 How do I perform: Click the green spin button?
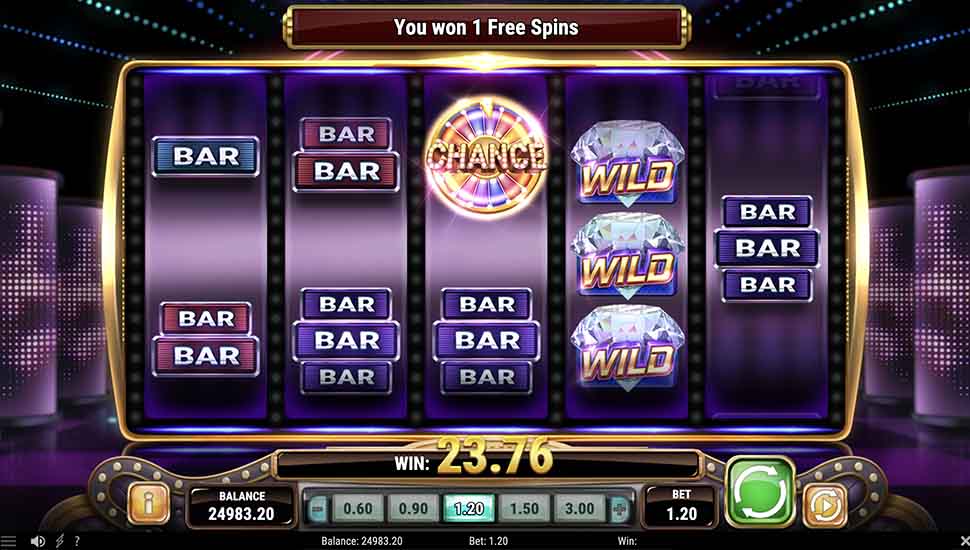click(x=760, y=492)
